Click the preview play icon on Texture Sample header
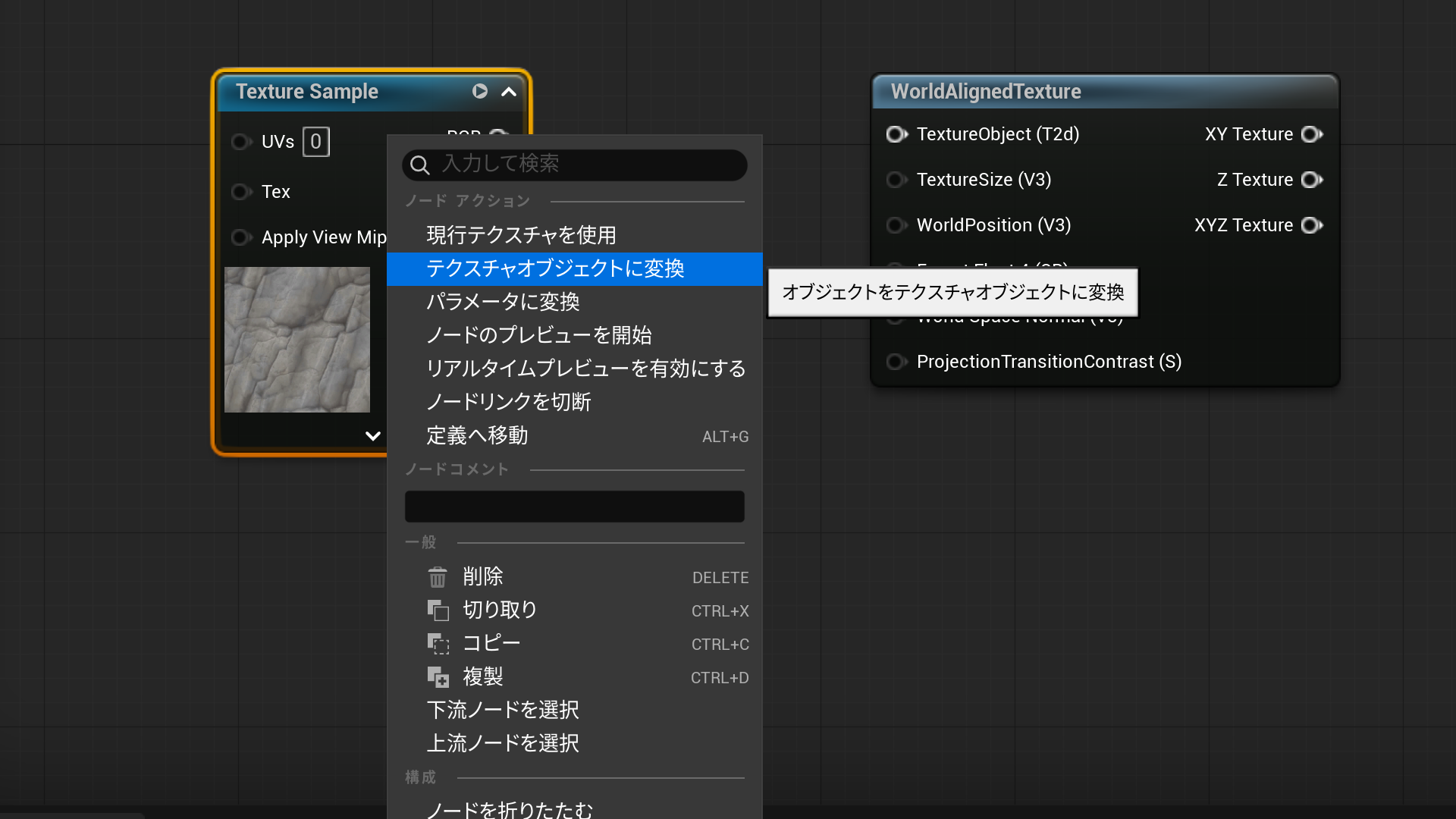1456x819 pixels. (479, 91)
